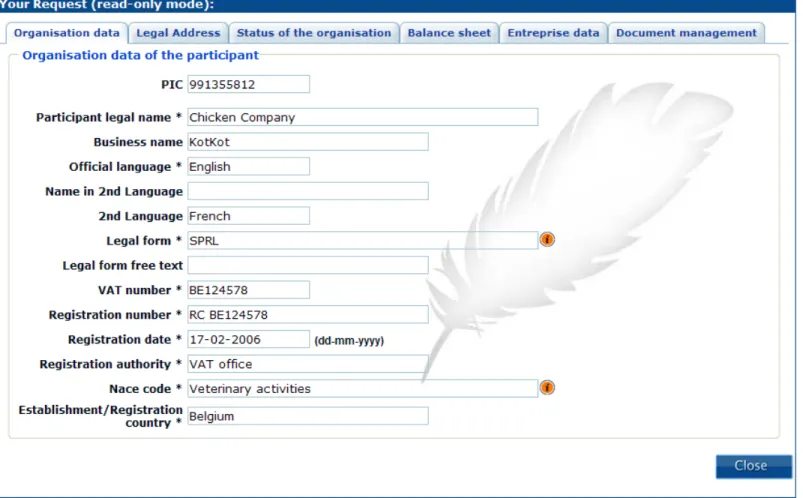Click the 'Business name' label

[x=138, y=142]
